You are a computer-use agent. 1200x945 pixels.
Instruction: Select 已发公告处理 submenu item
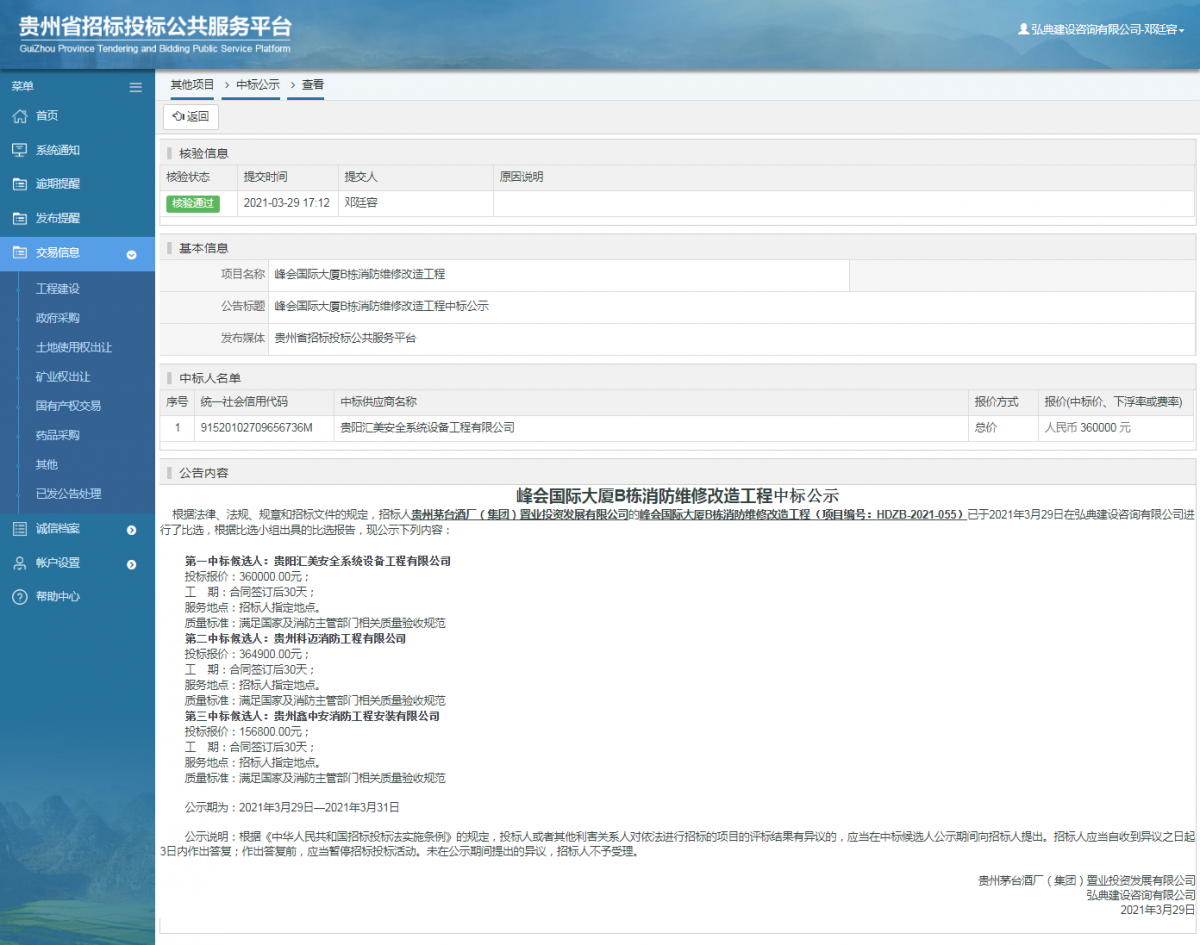[x=68, y=493]
